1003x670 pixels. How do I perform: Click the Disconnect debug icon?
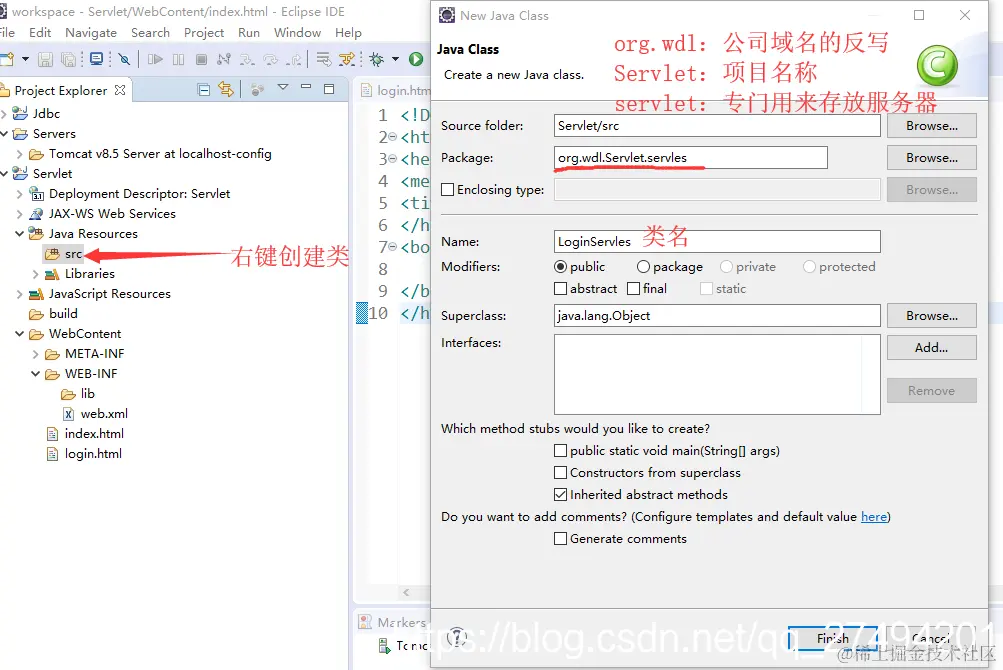coord(223,60)
